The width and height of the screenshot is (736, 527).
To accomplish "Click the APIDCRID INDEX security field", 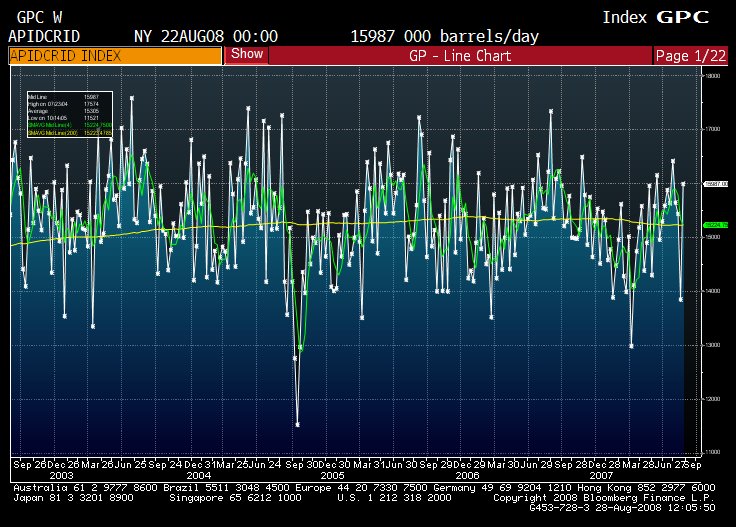I will pos(115,56).
